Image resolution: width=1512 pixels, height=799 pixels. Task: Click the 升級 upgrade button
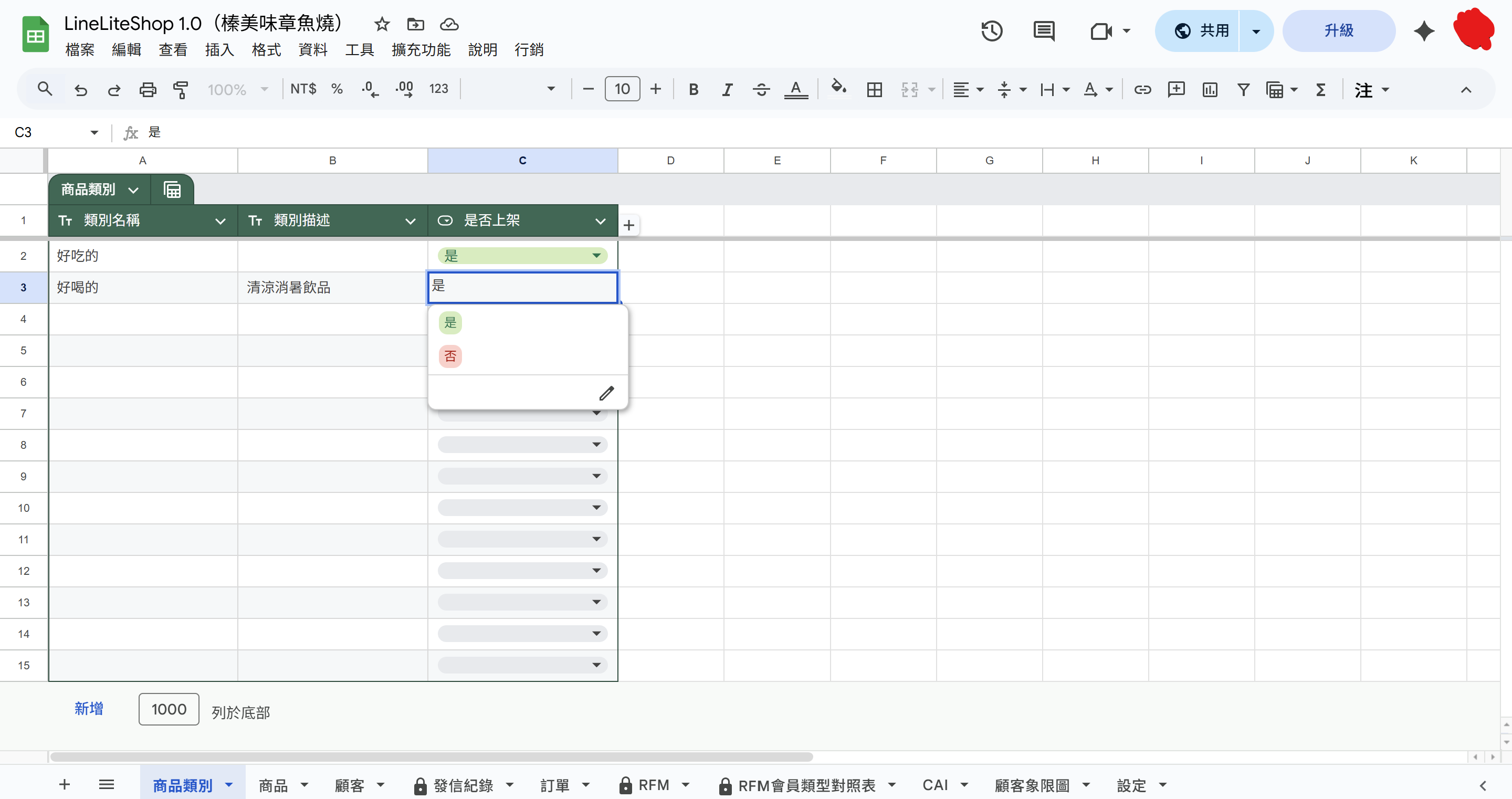tap(1338, 30)
